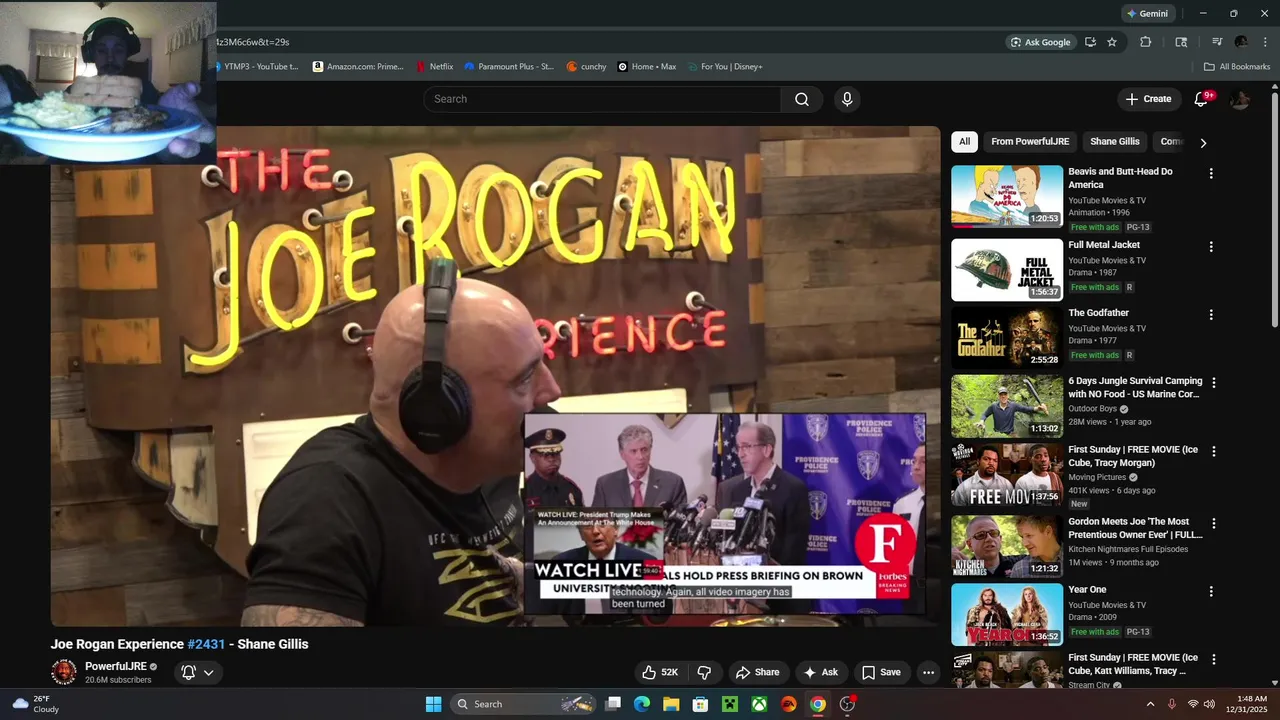Image resolution: width=1280 pixels, height=720 pixels.
Task: Open Xbox app from taskbar
Action: (759, 704)
